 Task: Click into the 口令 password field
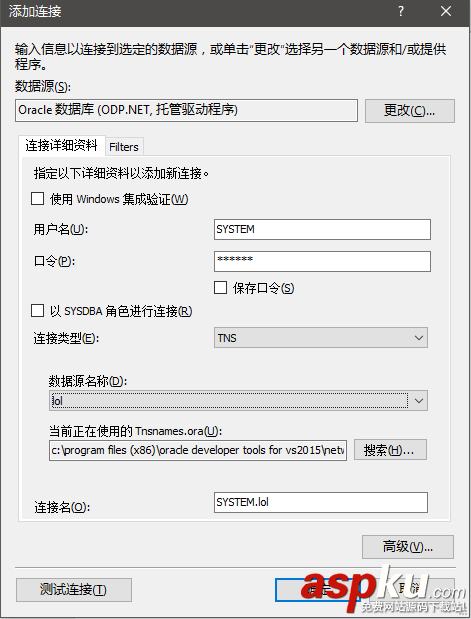(x=322, y=261)
